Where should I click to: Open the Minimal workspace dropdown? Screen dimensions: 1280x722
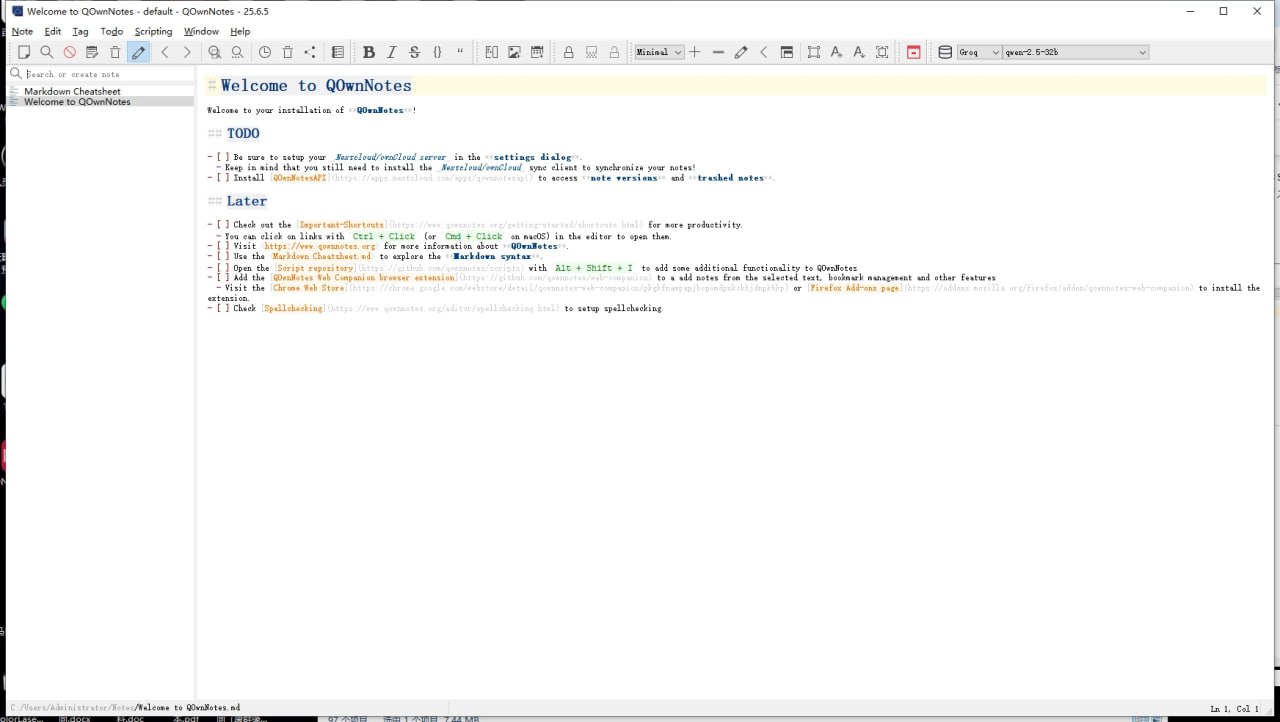(659, 52)
